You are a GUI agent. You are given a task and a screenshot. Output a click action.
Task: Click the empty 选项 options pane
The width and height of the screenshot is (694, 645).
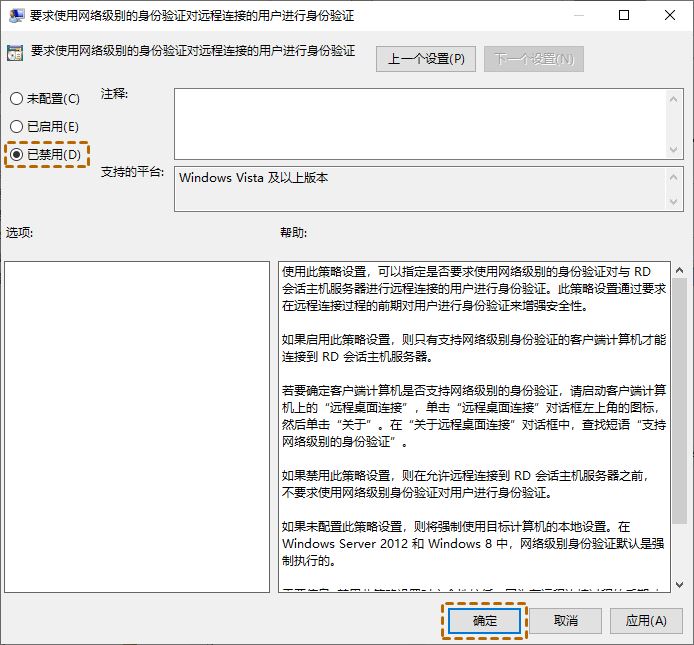click(x=137, y=427)
